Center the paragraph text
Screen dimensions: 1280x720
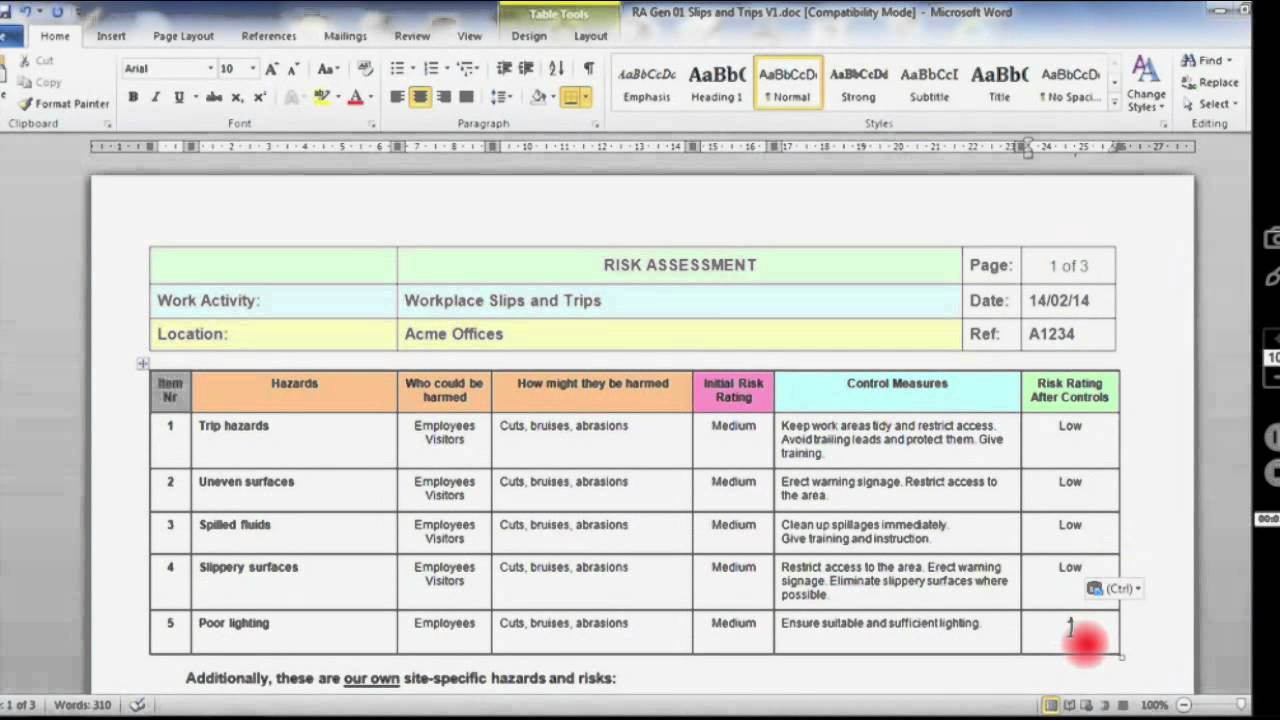point(420,97)
